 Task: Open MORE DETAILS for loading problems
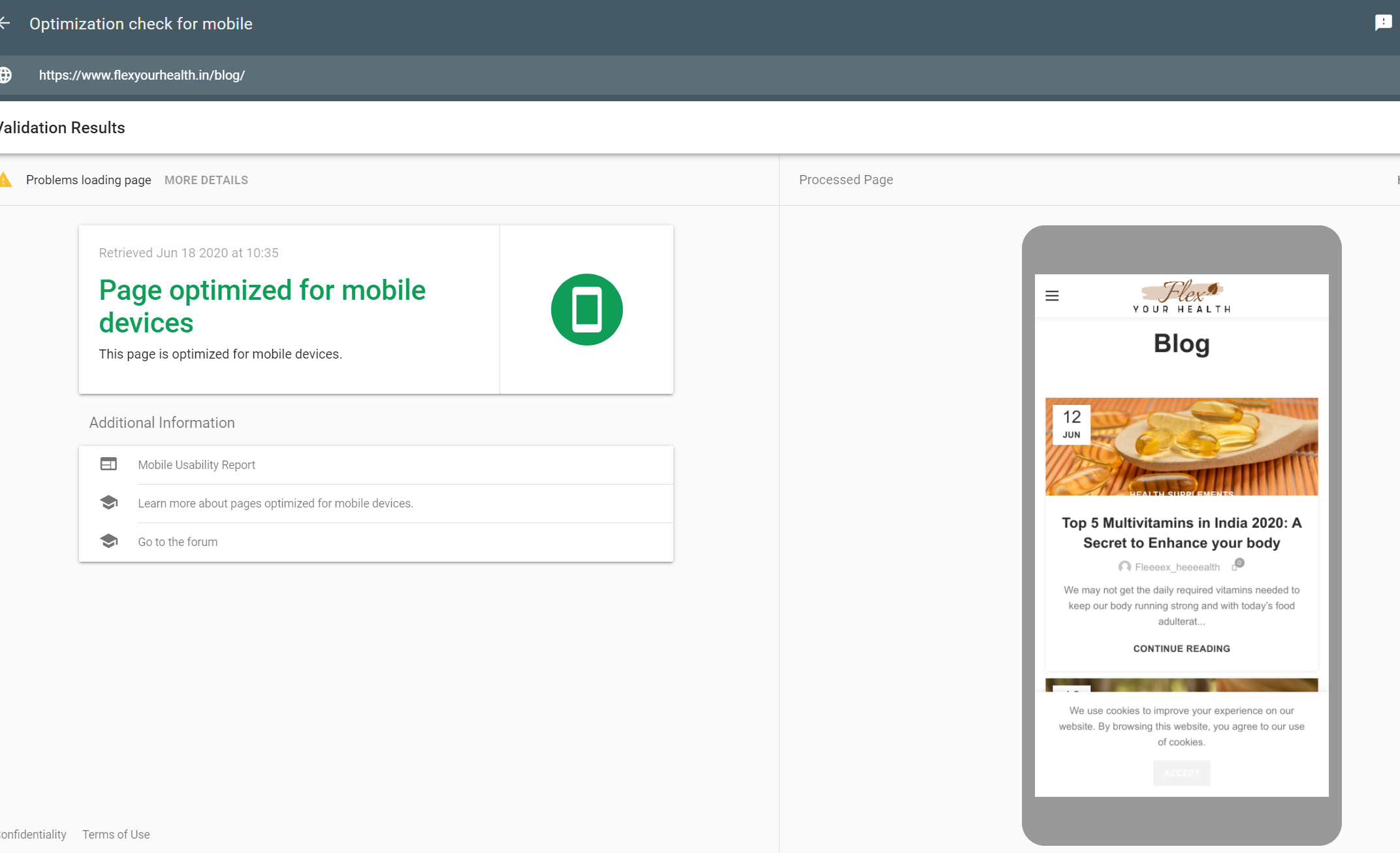[206, 180]
